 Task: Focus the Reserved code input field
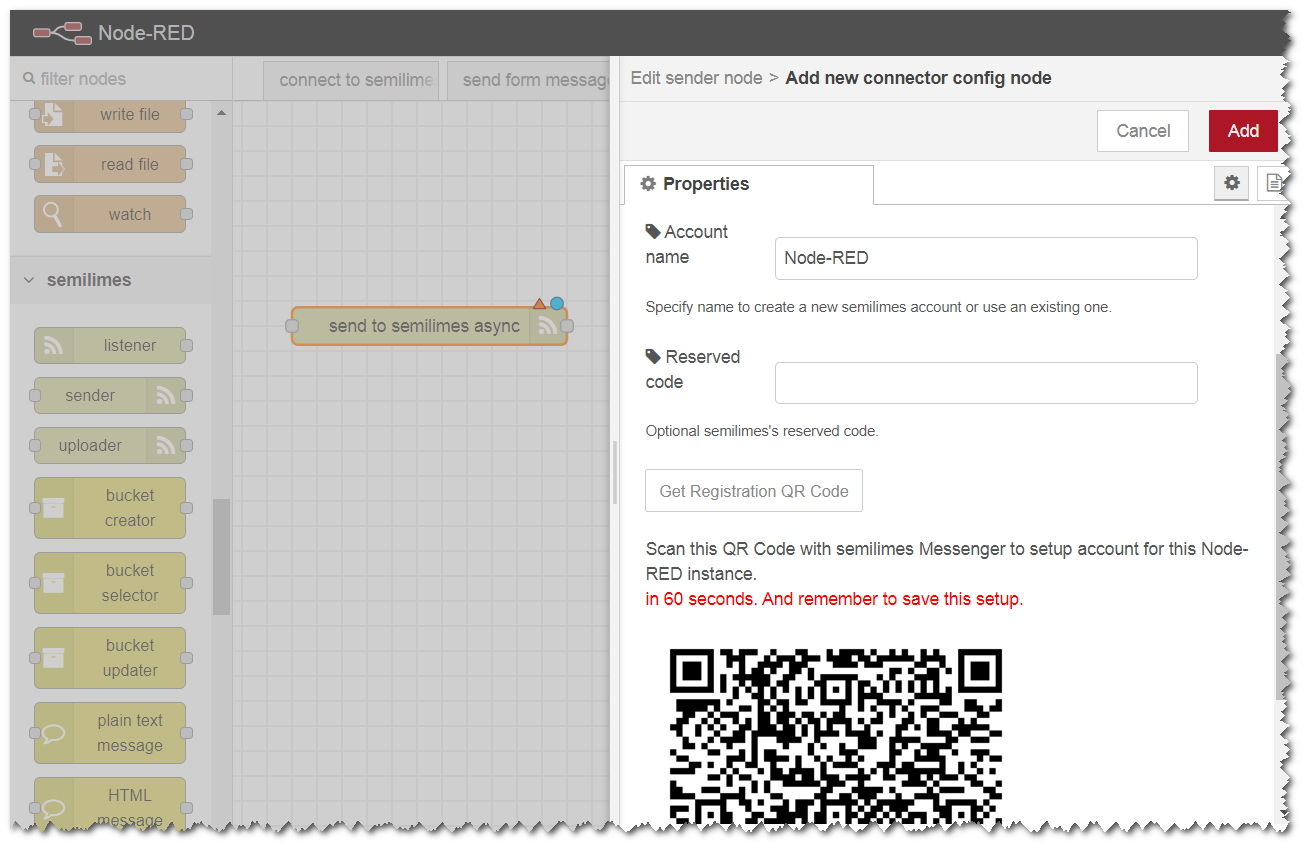coord(986,383)
